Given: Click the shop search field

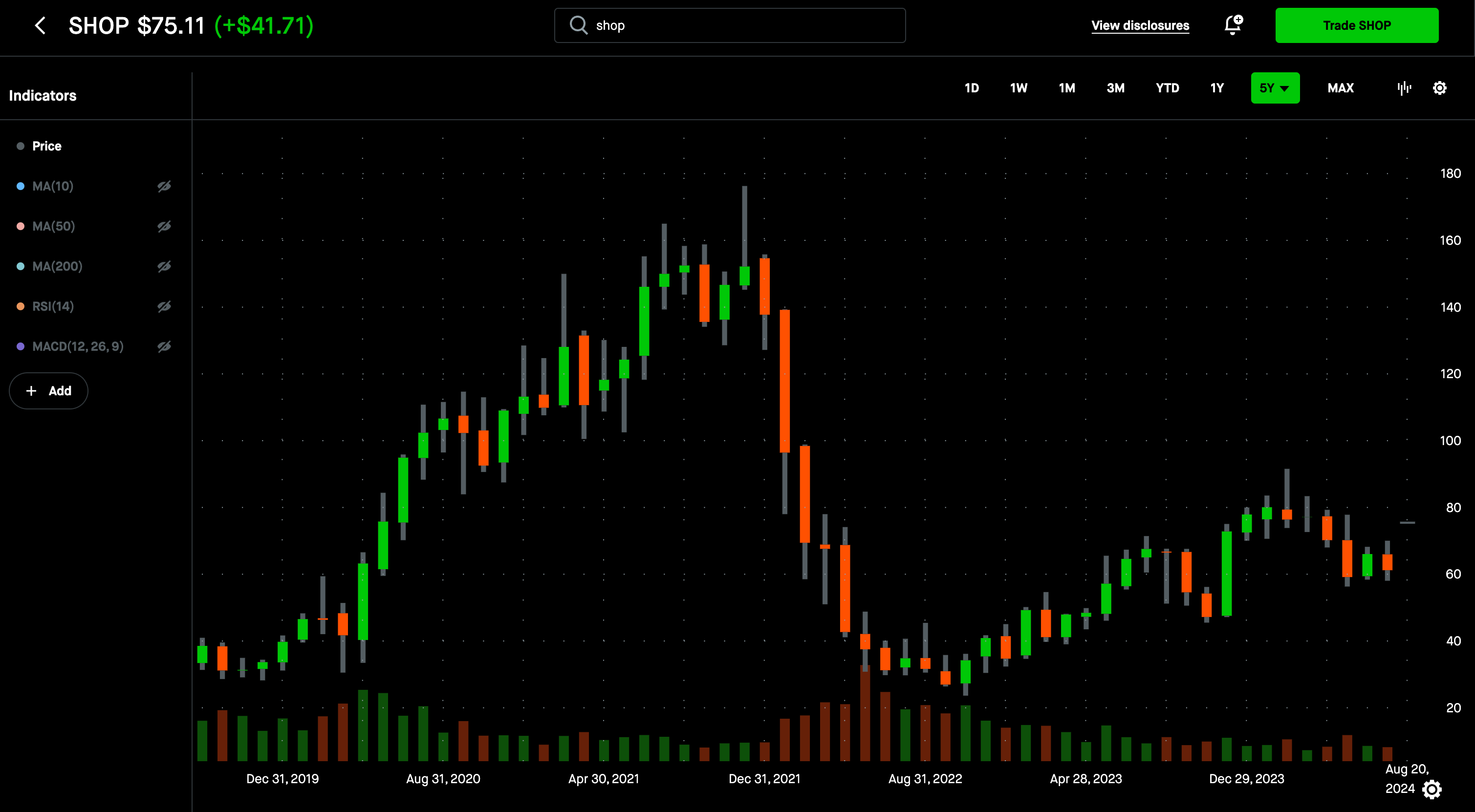Looking at the screenshot, I should tap(730, 25).
